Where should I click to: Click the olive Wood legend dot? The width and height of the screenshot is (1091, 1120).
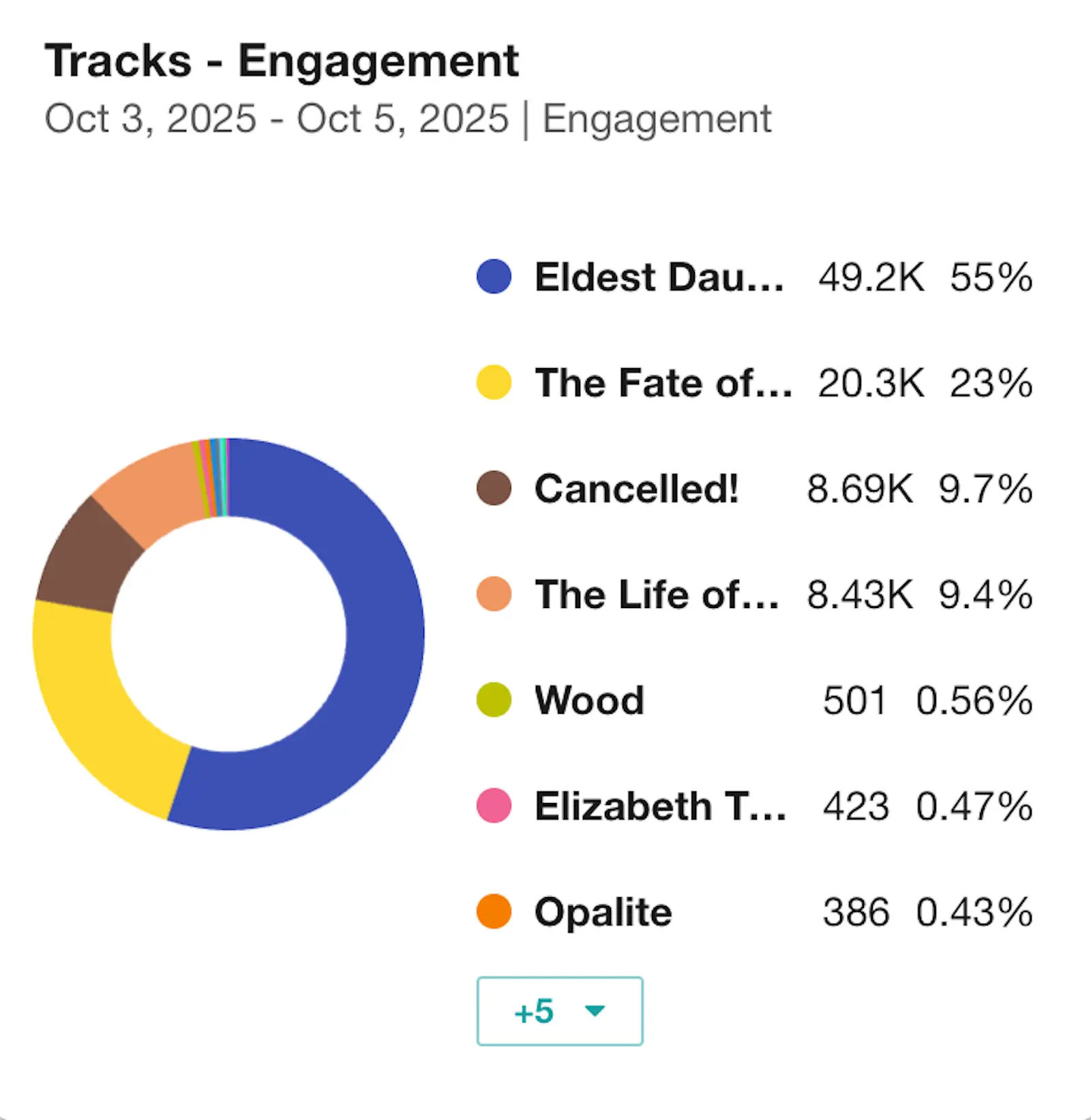pyautogui.click(x=494, y=700)
